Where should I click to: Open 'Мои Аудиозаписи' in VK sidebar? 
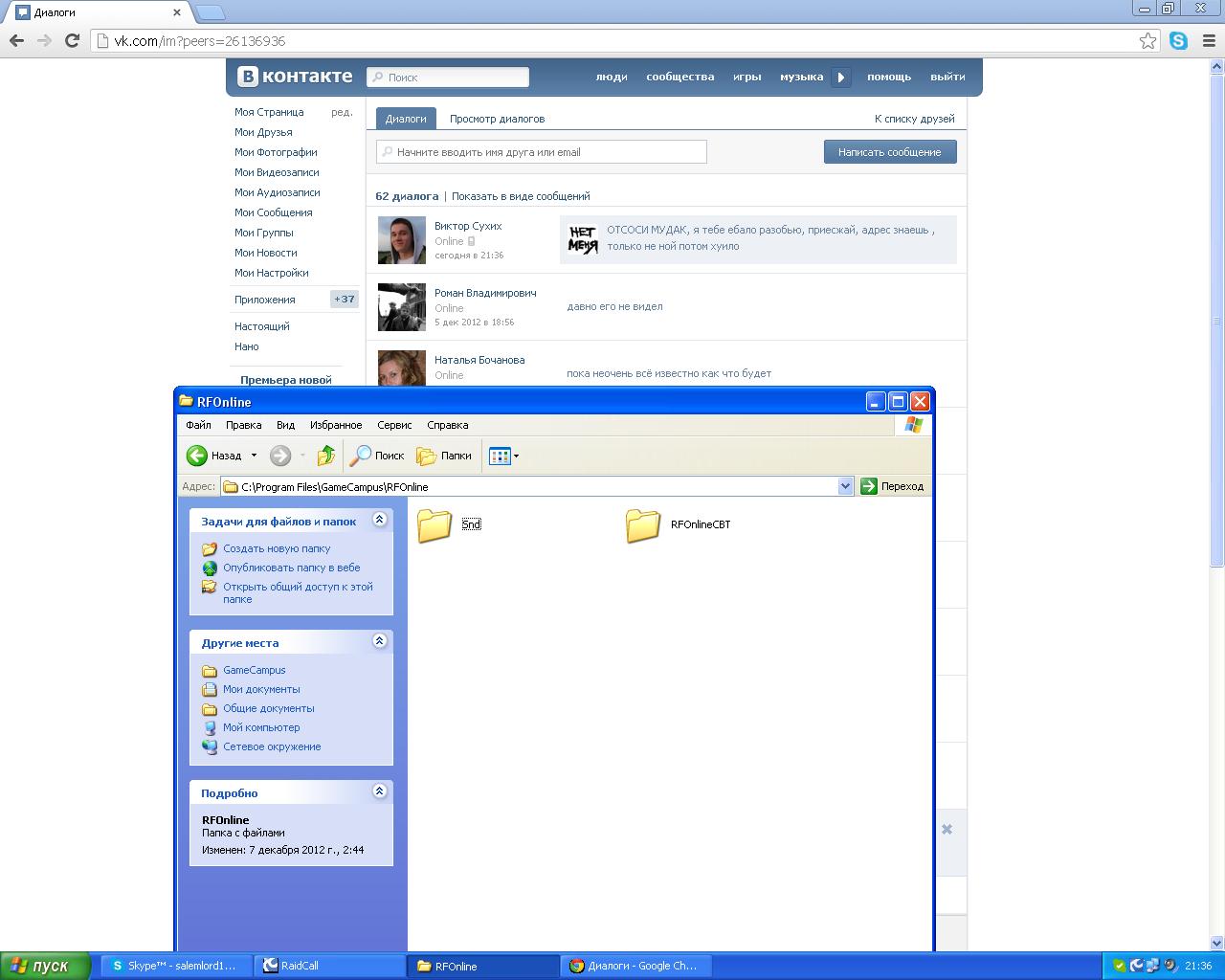(278, 192)
